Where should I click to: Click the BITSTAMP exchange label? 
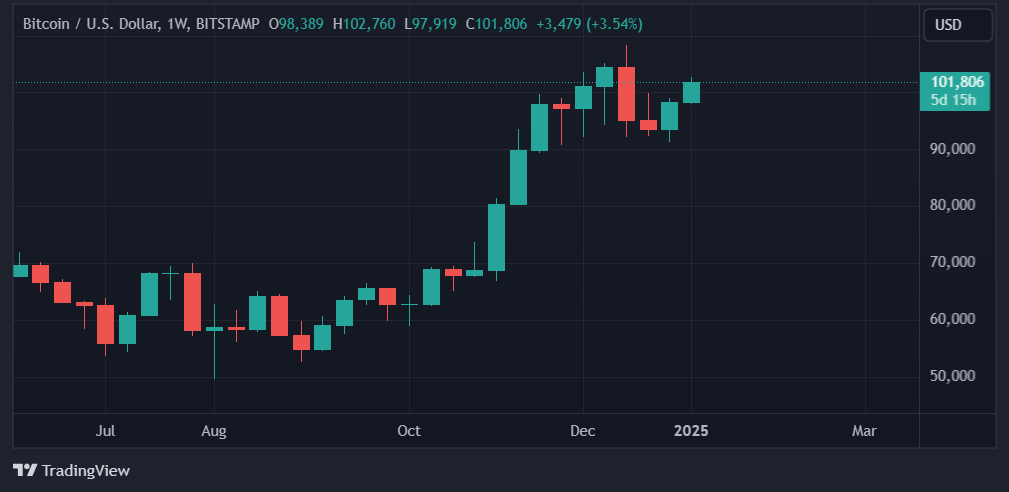[229, 23]
